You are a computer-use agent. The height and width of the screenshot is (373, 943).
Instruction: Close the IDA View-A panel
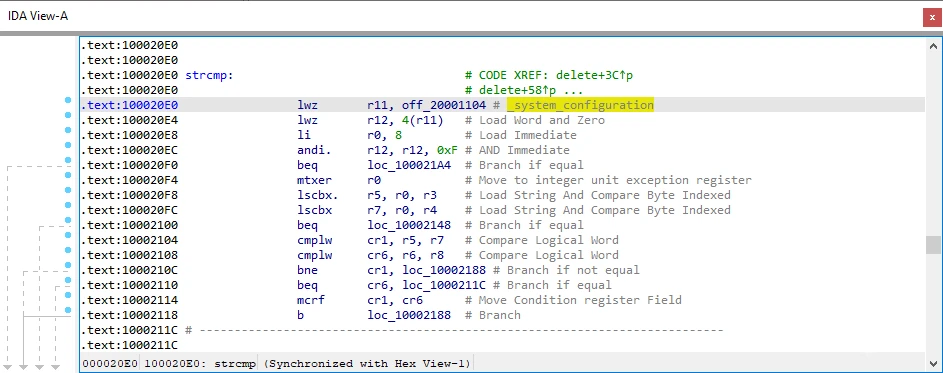tap(932, 18)
